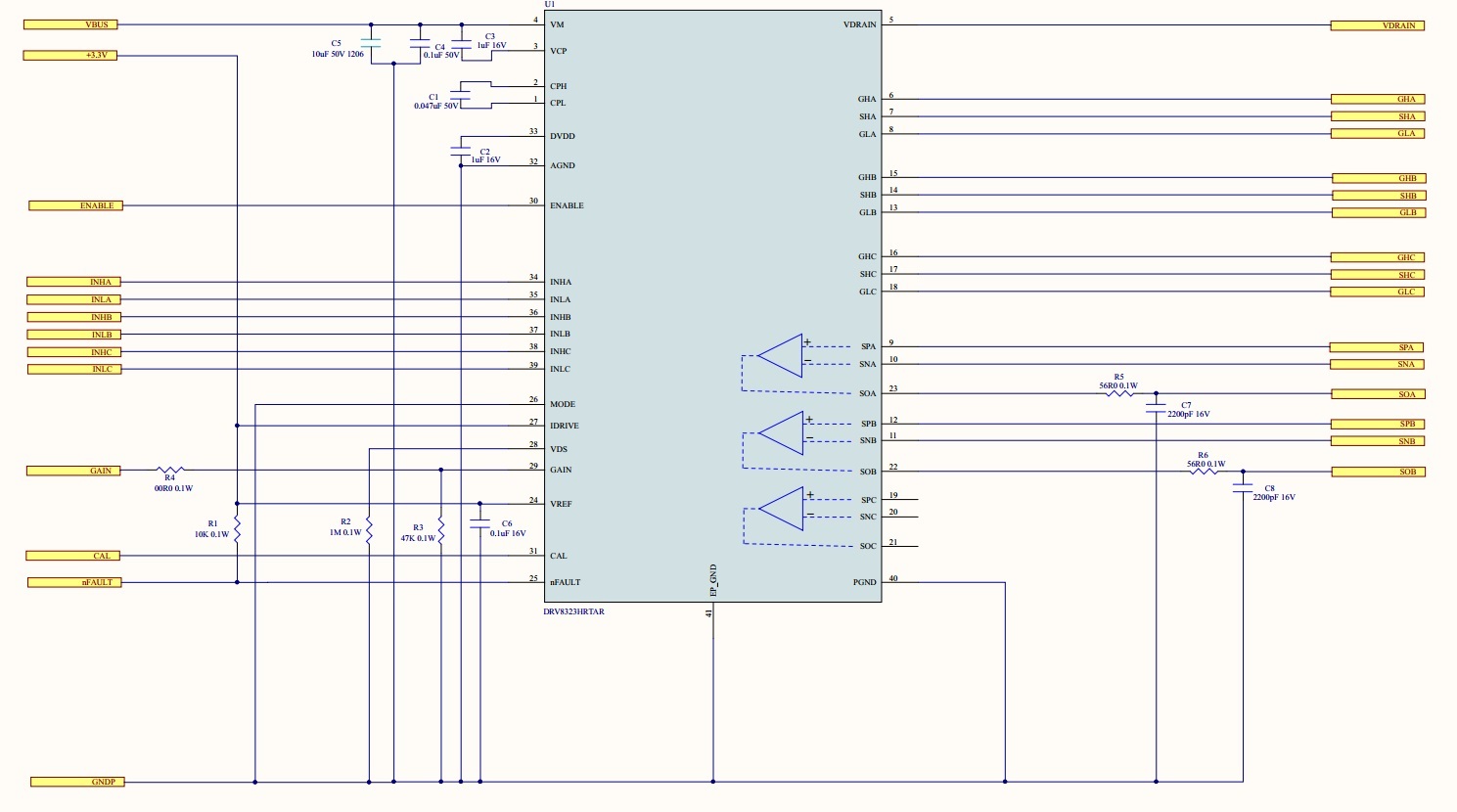Select the INHA port
The height and width of the screenshot is (812, 1457).
[x=74, y=282]
